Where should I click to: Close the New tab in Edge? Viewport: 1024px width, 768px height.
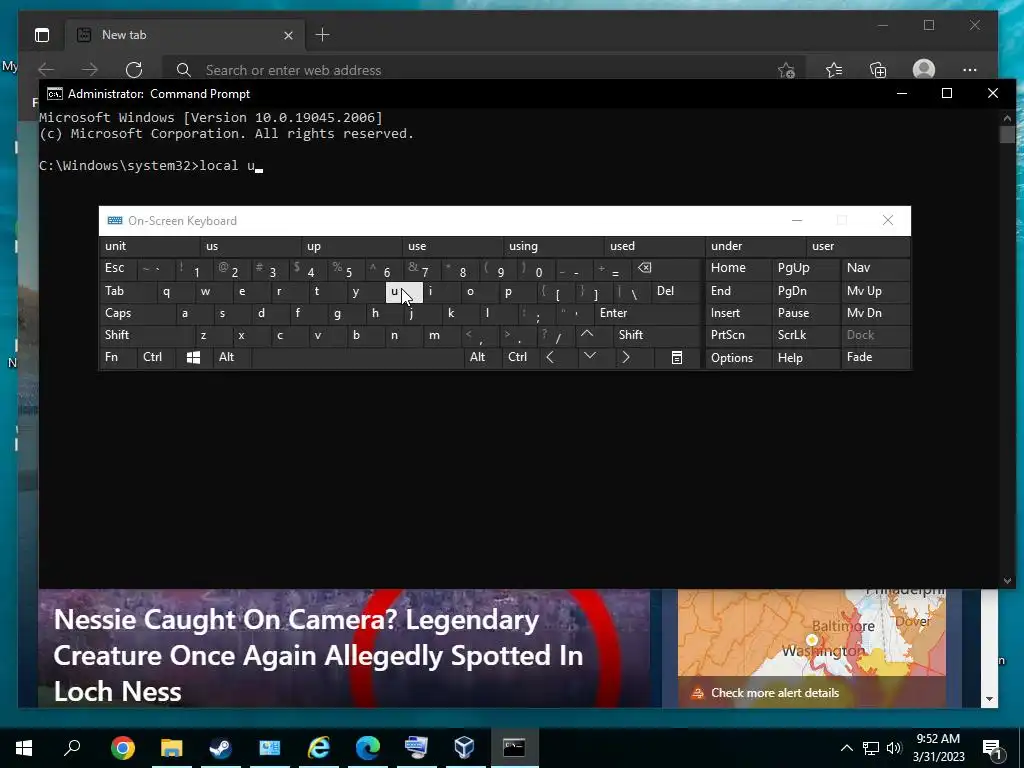pyautogui.click(x=288, y=35)
